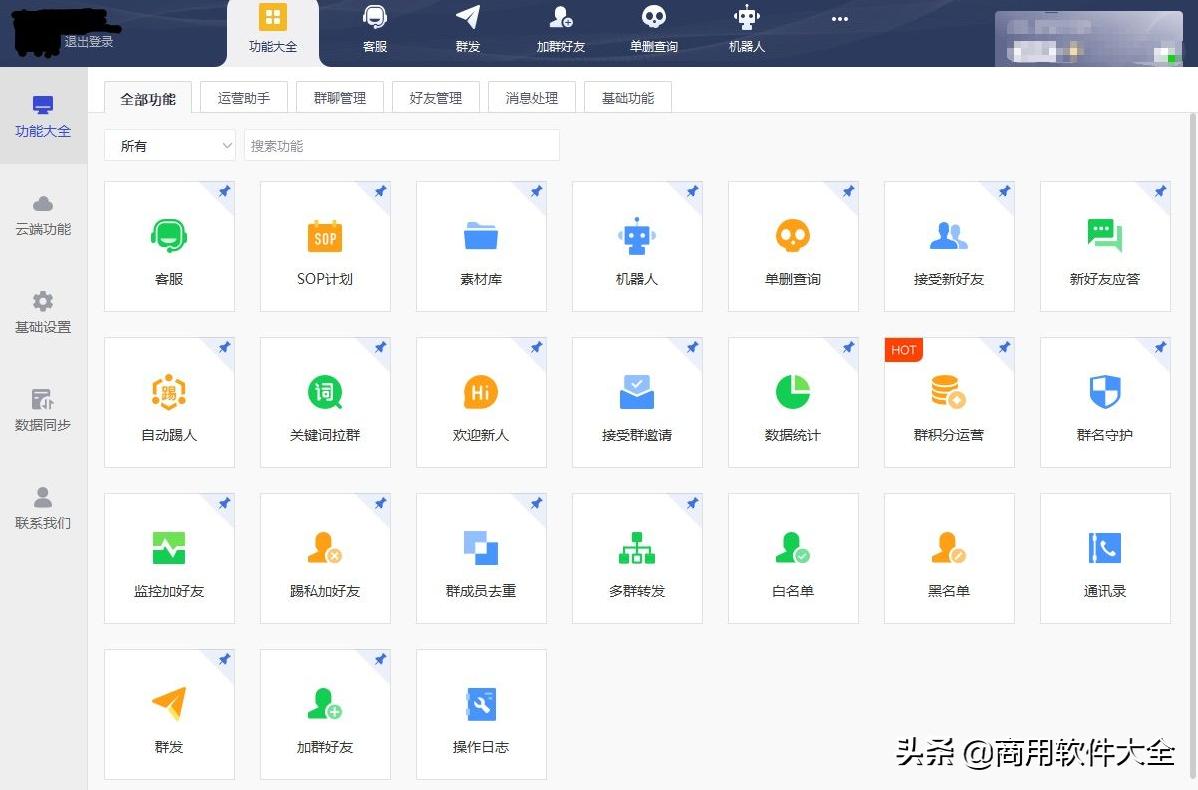
Task: Click 退出登录 to log out
Action: (89, 41)
